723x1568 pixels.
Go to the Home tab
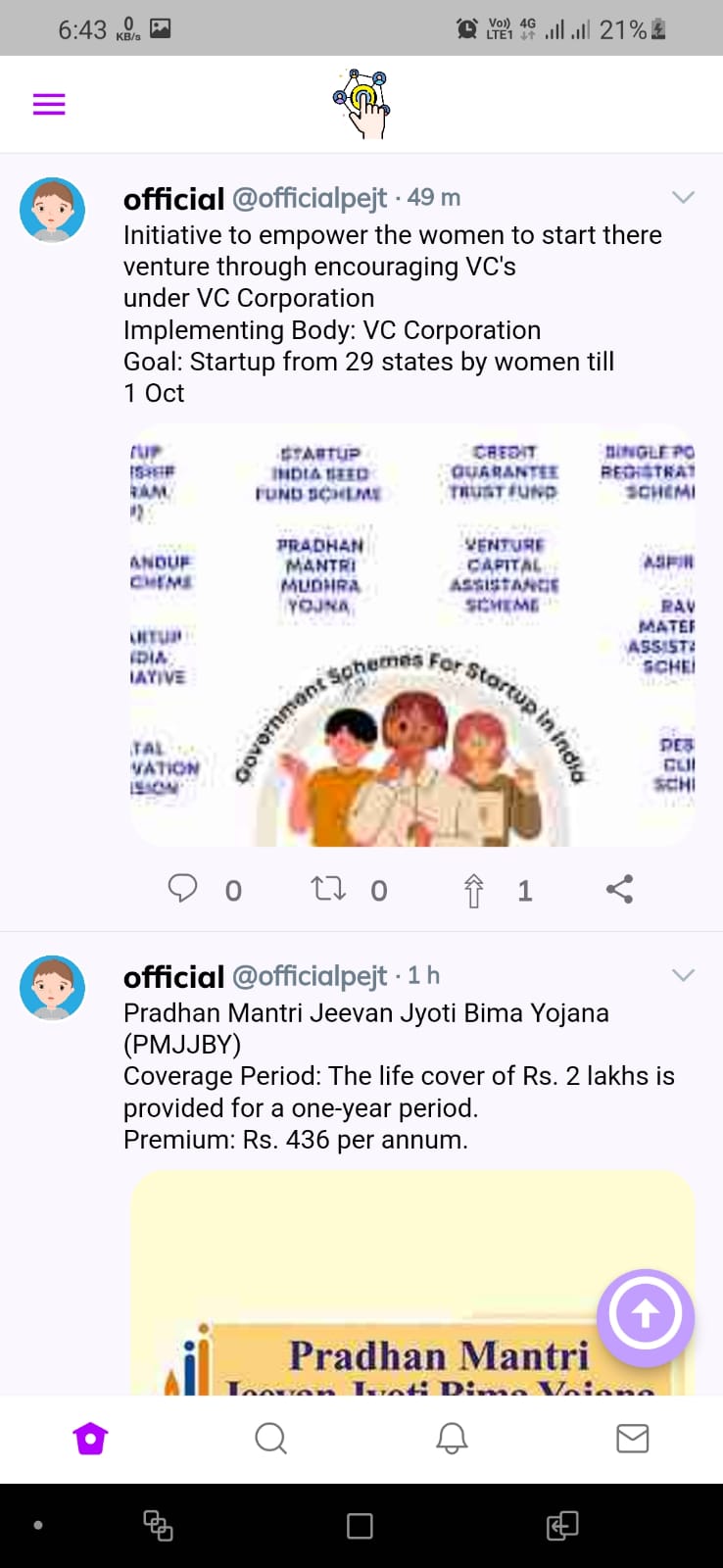[x=90, y=1438]
